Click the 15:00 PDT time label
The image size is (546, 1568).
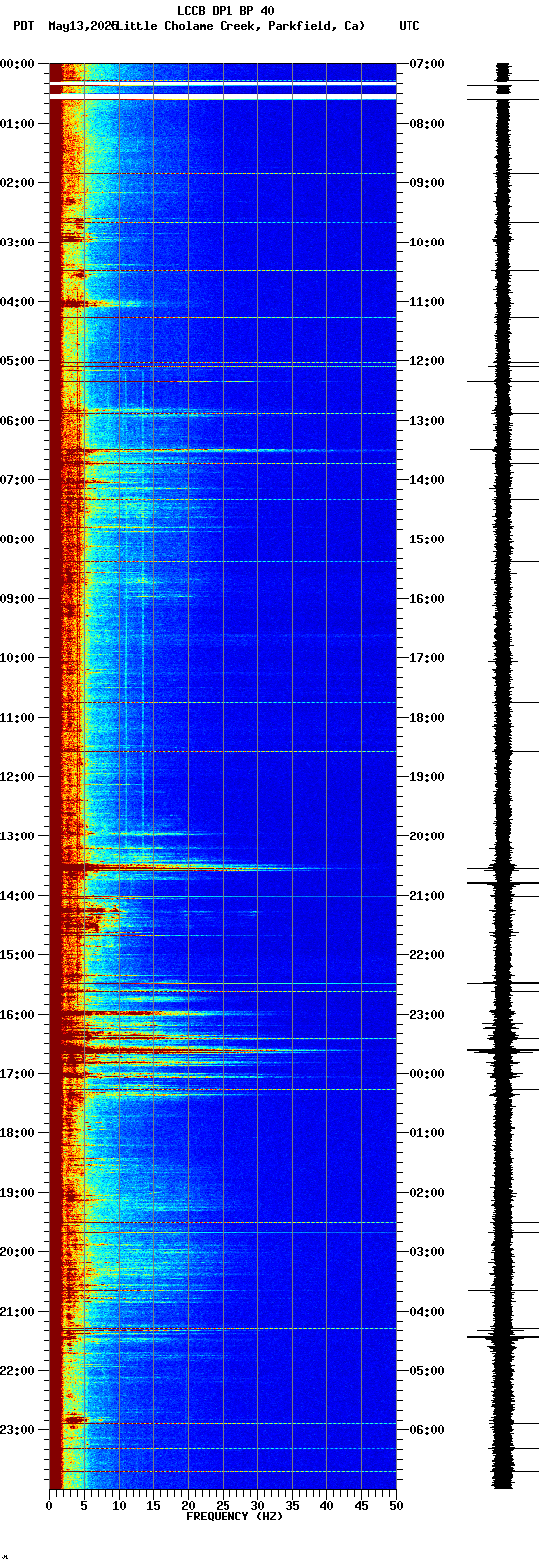click(17, 955)
